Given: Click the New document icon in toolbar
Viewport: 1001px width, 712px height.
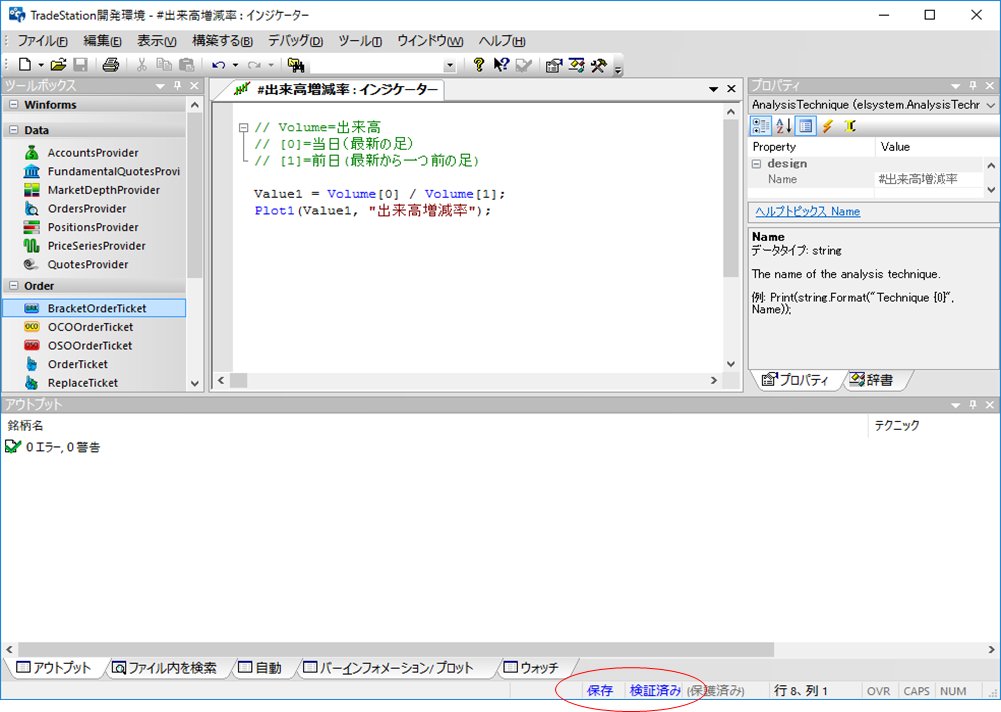Looking at the screenshot, I should click(24, 64).
